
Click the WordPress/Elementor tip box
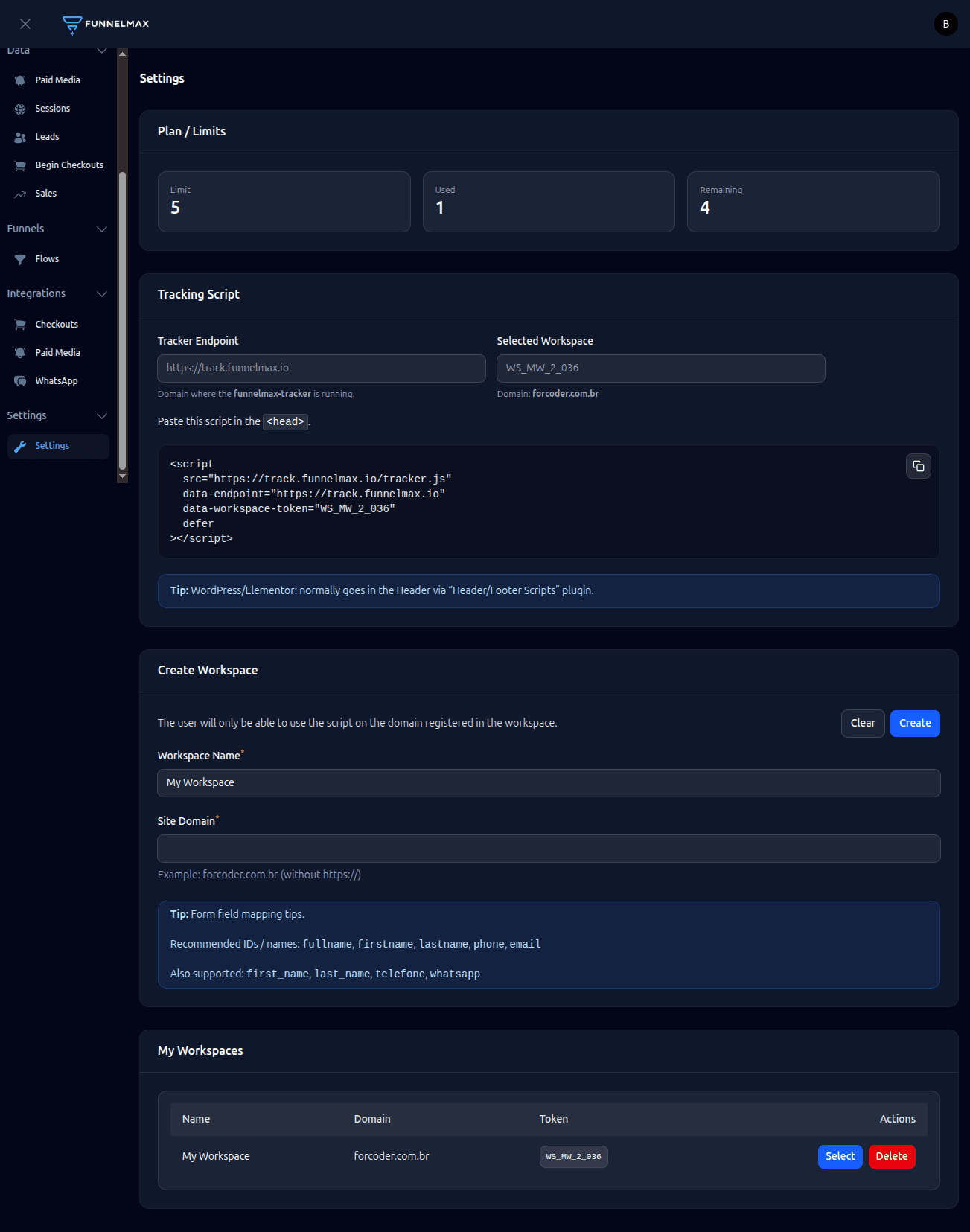pyautogui.click(x=549, y=591)
